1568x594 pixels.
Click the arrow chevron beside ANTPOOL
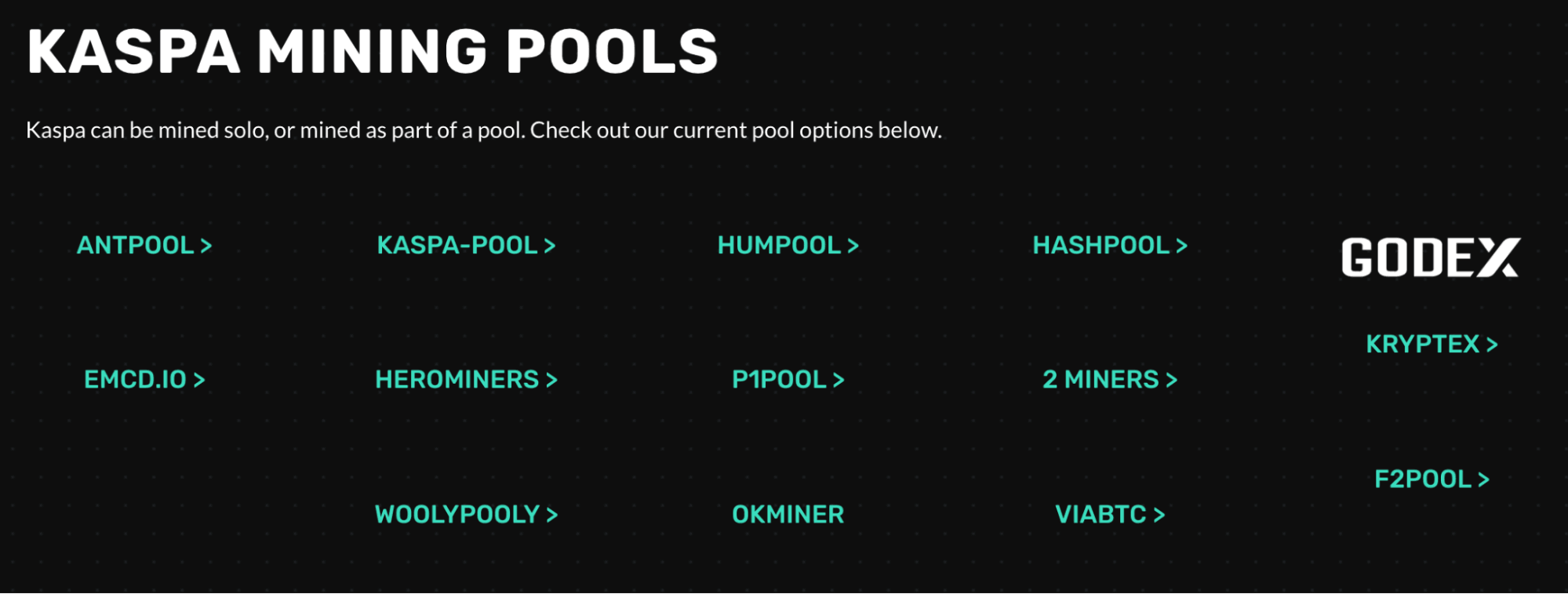coord(206,246)
